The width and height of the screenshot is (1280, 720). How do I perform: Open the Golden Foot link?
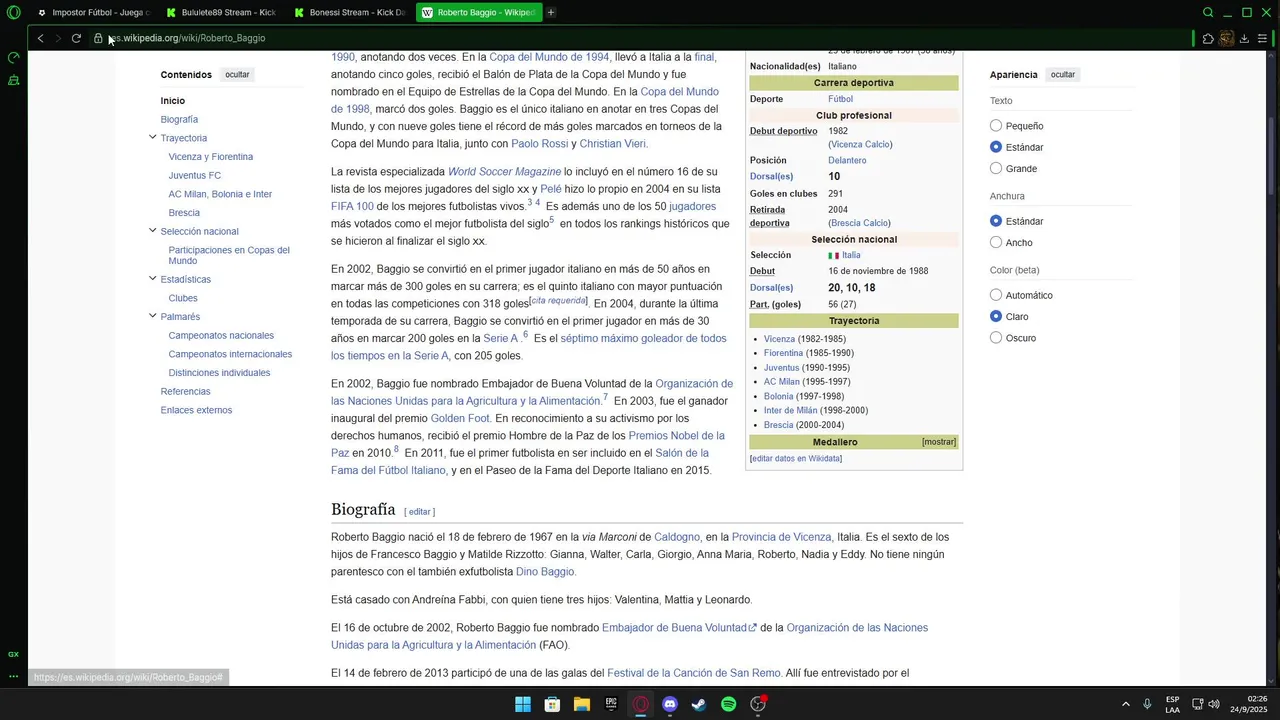coord(460,418)
